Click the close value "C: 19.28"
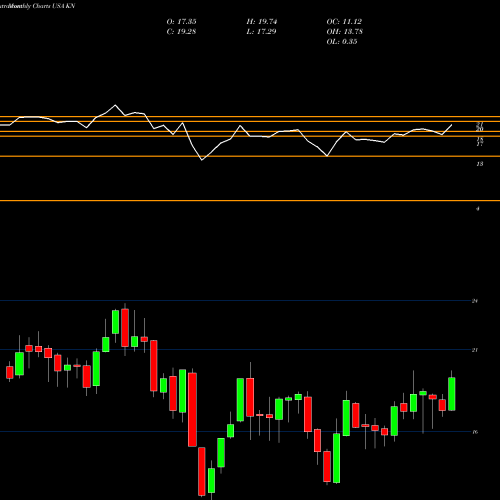This screenshot has height=500, width=500. click(181, 32)
